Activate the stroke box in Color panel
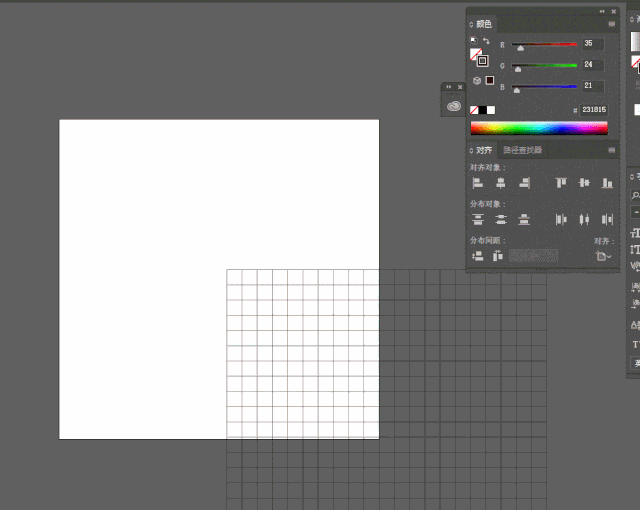The height and width of the screenshot is (510, 640). click(x=482, y=59)
